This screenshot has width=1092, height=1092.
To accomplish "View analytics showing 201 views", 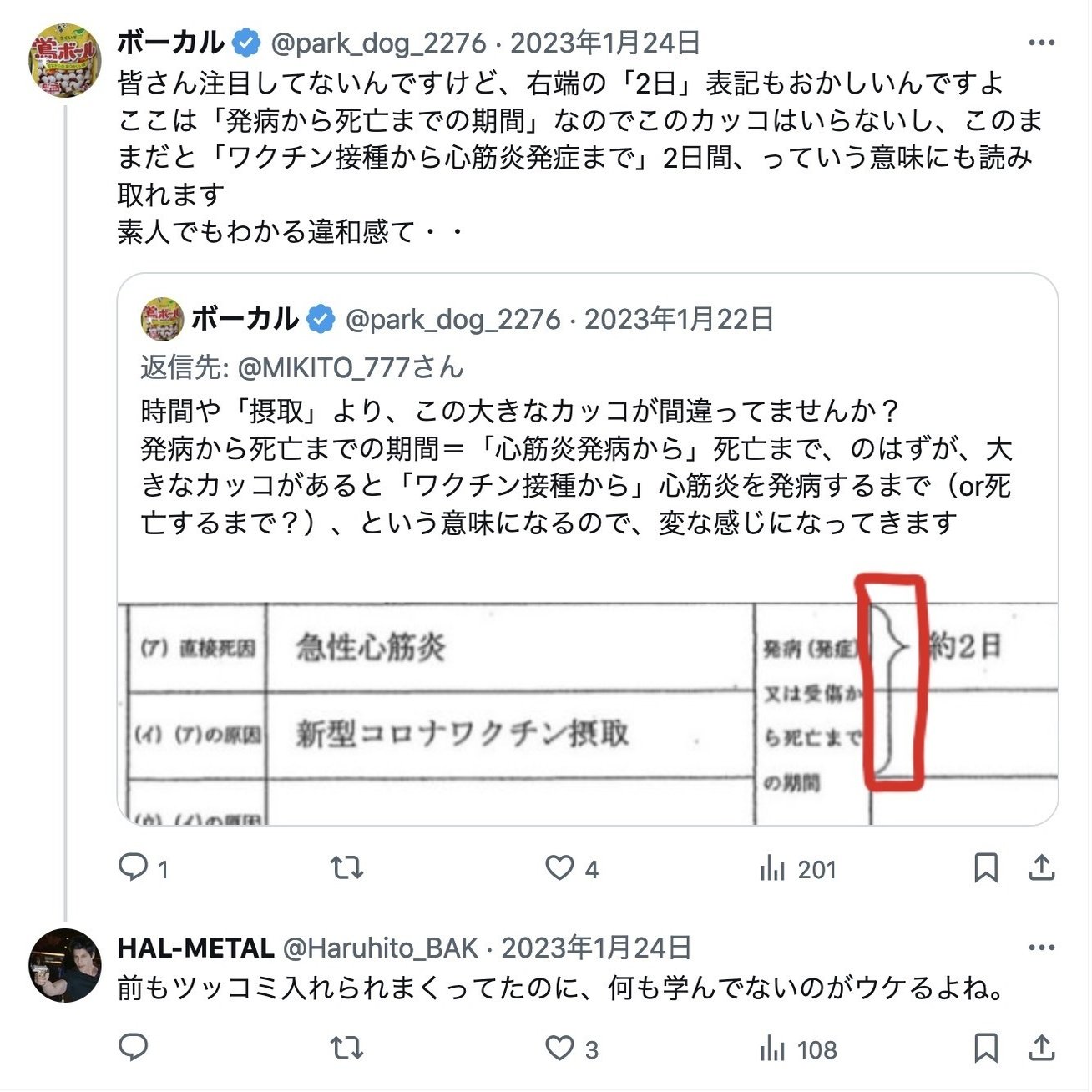I will point(797,869).
